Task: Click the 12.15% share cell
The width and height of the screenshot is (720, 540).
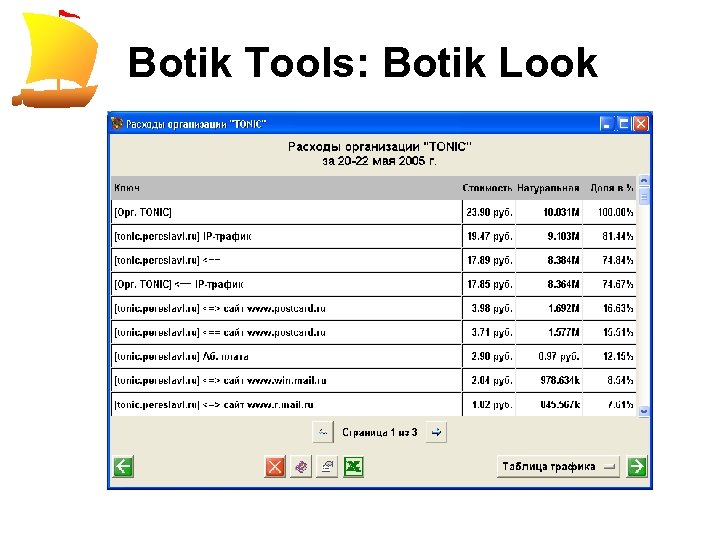Action: tap(610, 356)
